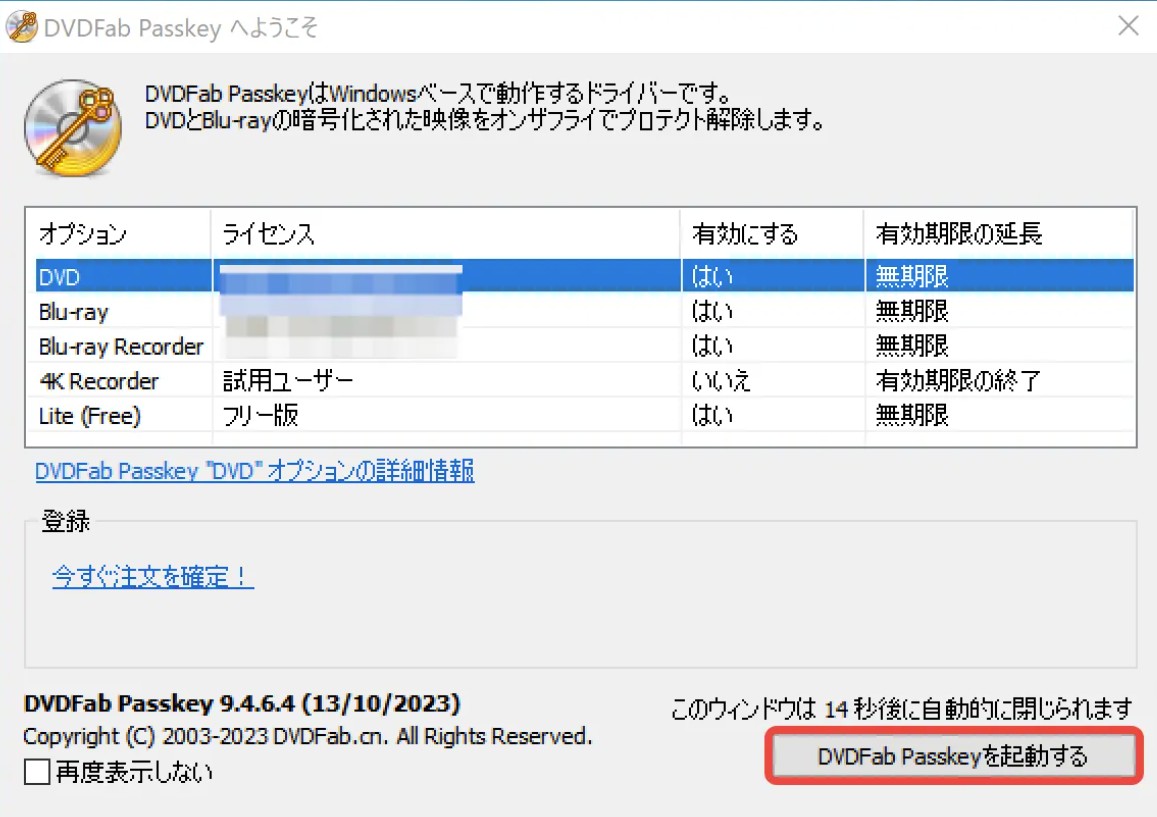This screenshot has width=1157, height=817.
Task: Click 無期限 in the Blu-ray row
Action: point(912,311)
